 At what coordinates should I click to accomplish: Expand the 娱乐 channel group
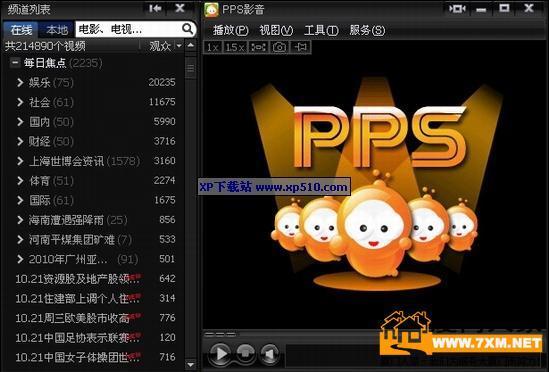[20, 83]
